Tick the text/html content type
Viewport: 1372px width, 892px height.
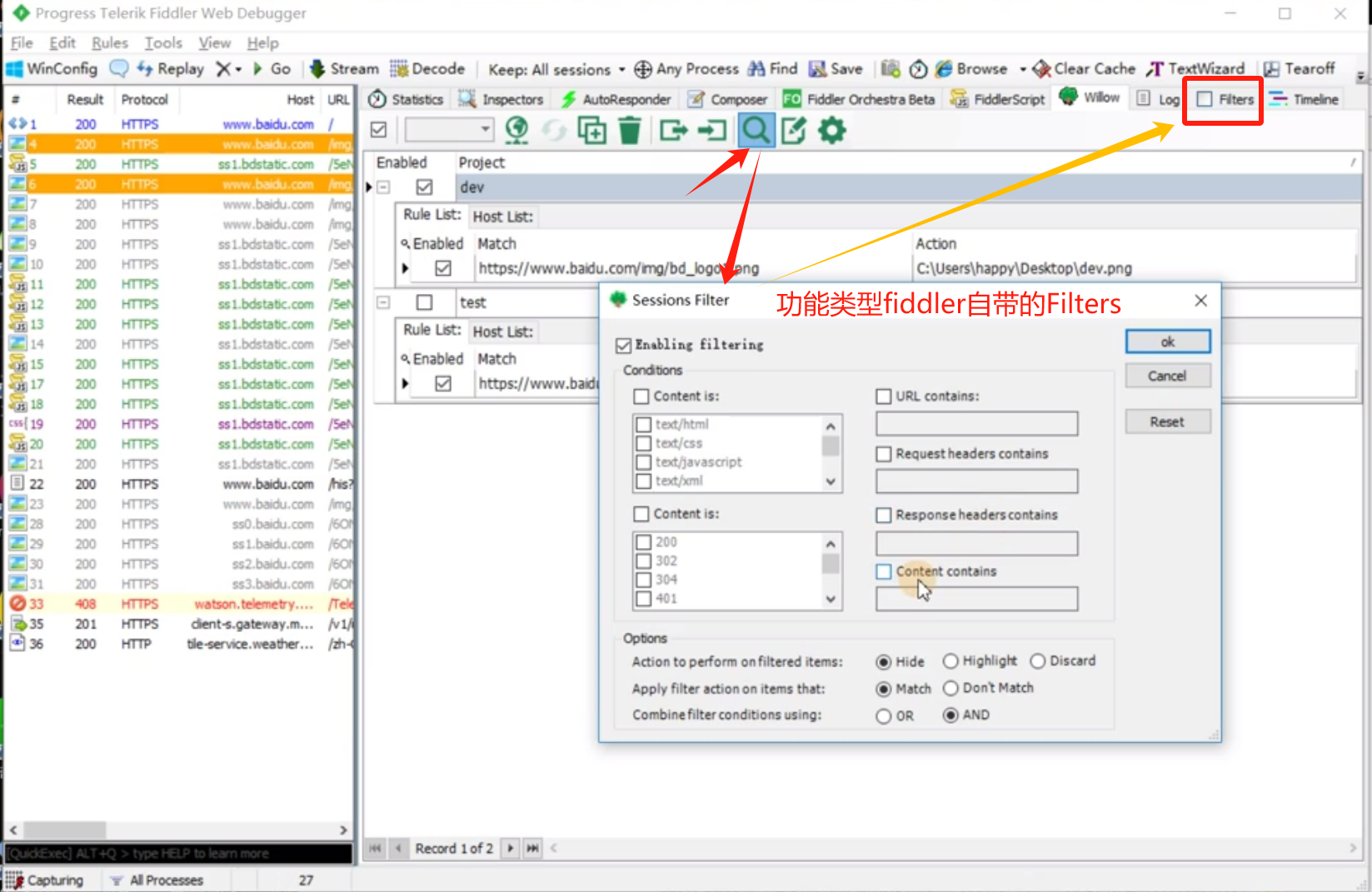643,425
